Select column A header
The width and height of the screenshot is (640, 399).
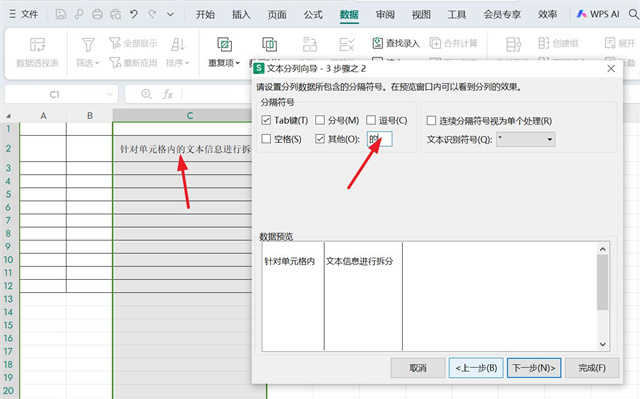tap(43, 116)
